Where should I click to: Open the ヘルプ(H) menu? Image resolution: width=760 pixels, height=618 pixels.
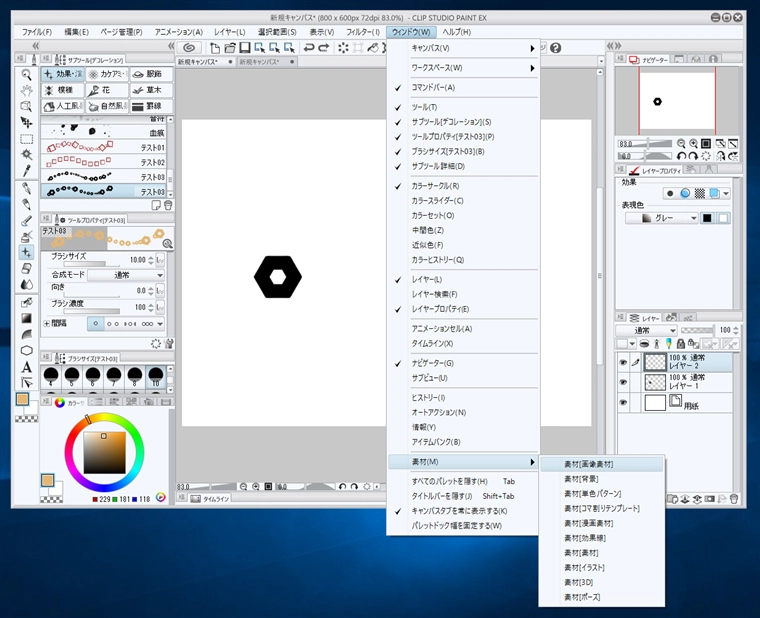click(x=457, y=32)
